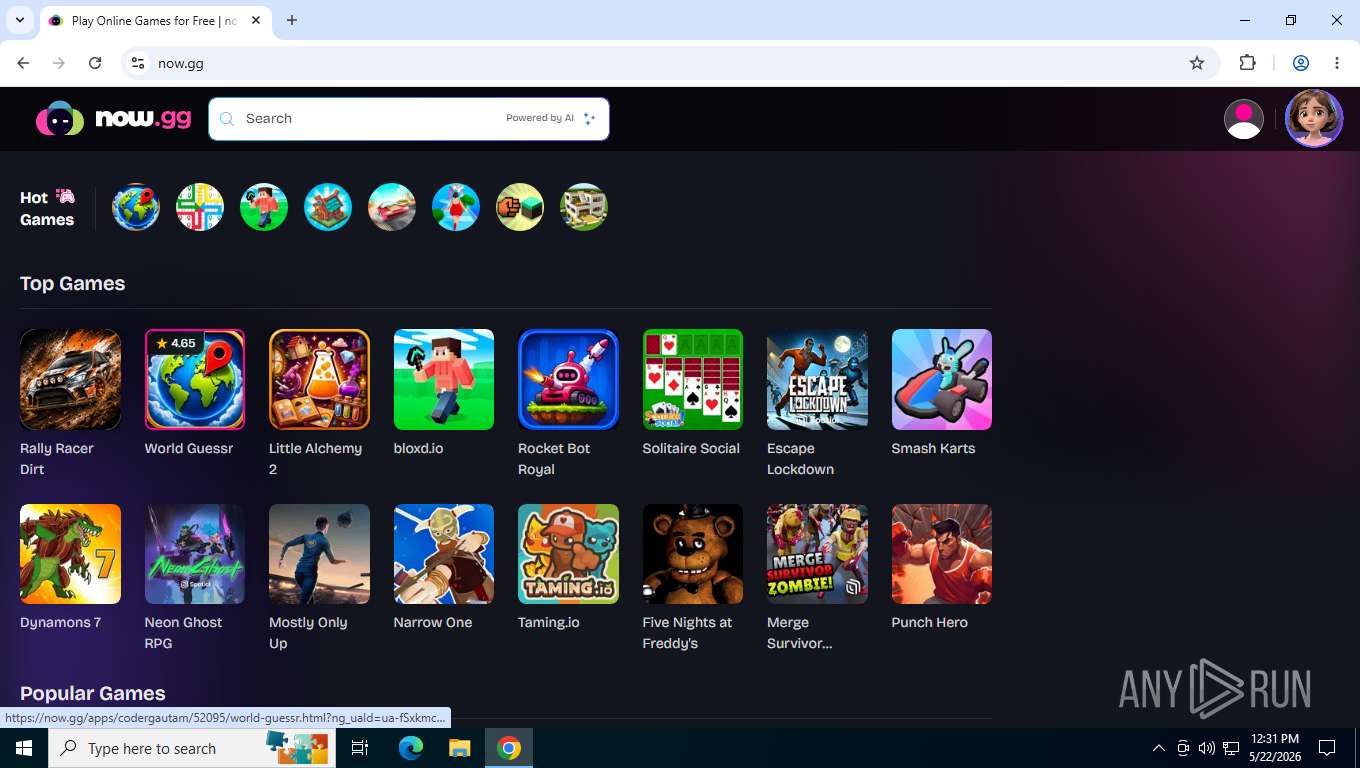Image resolution: width=1360 pixels, height=768 pixels.
Task: Click the Search input field
Action: 408,118
